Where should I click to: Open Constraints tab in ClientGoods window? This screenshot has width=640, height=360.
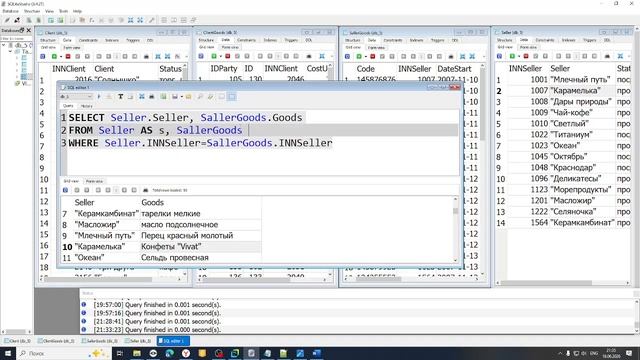pos(247,40)
